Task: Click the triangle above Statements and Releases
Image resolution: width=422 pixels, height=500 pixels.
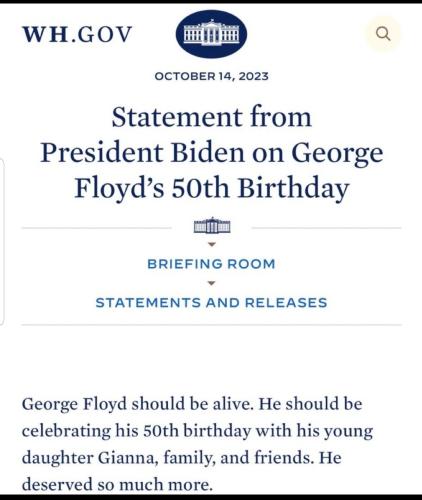Action: pyautogui.click(x=212, y=283)
